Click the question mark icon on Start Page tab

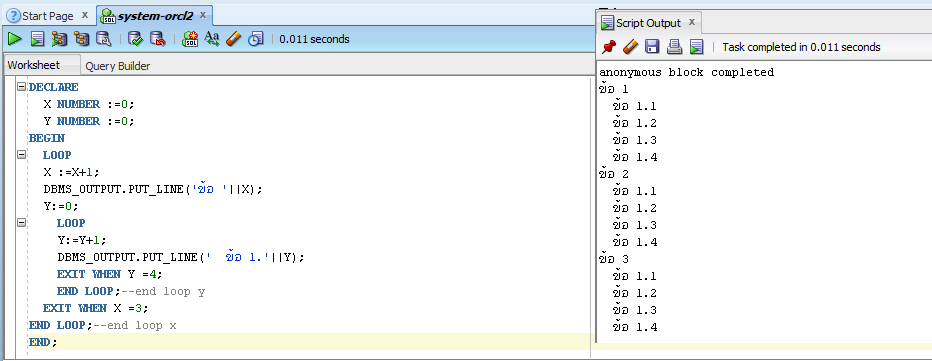13,16
